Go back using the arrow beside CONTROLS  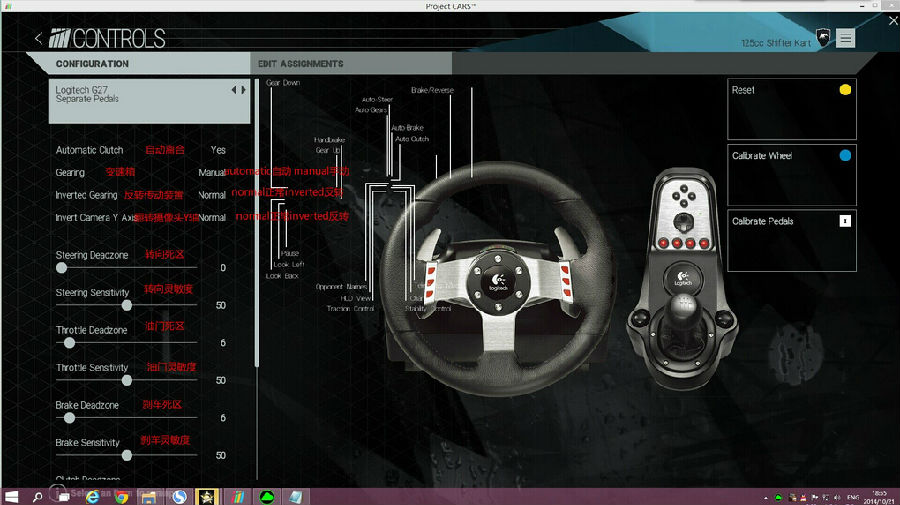[x=38, y=38]
